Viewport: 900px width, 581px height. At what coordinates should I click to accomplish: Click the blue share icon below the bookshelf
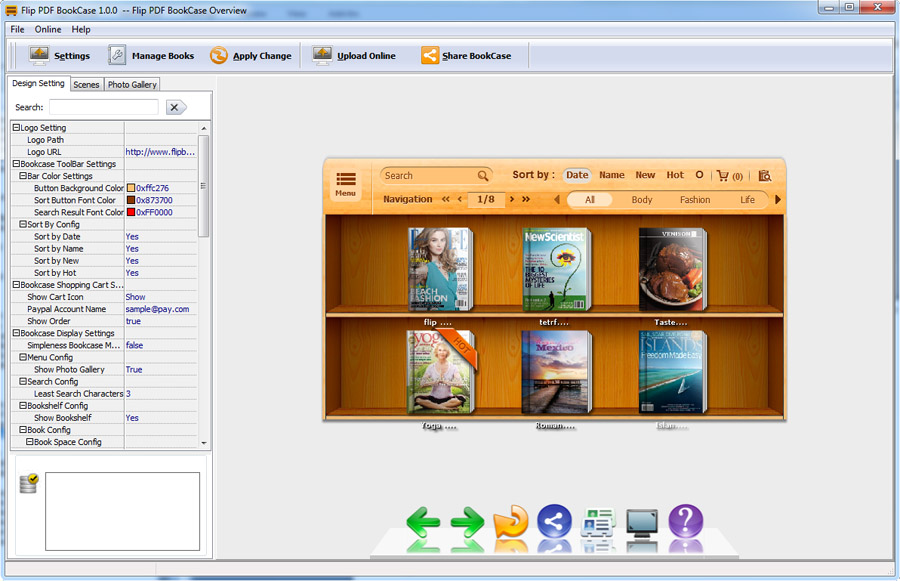554,520
